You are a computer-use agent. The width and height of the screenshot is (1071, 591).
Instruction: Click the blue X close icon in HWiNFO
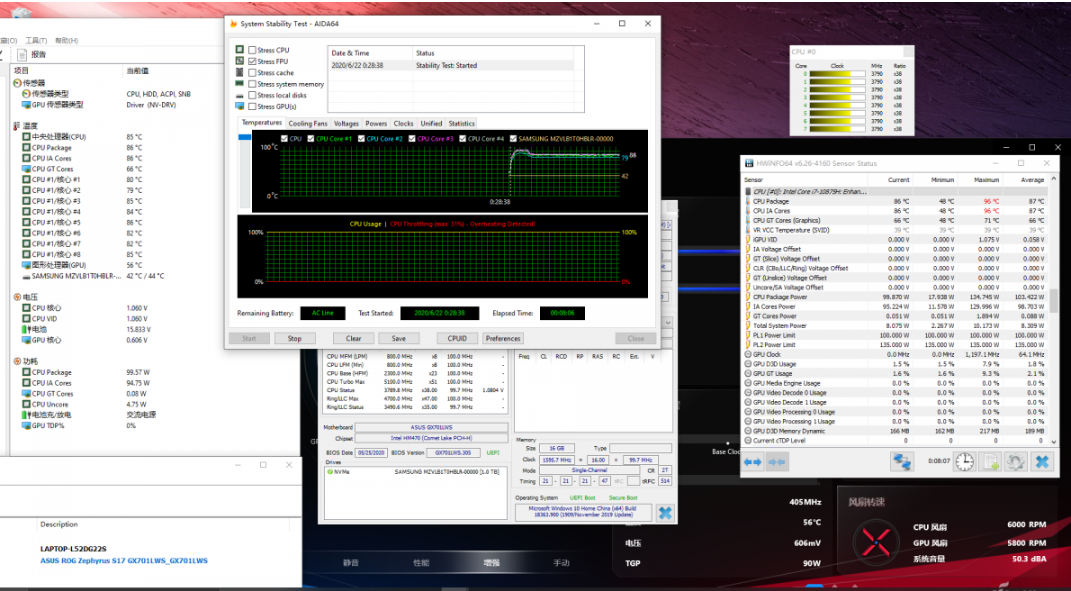click(x=1042, y=462)
